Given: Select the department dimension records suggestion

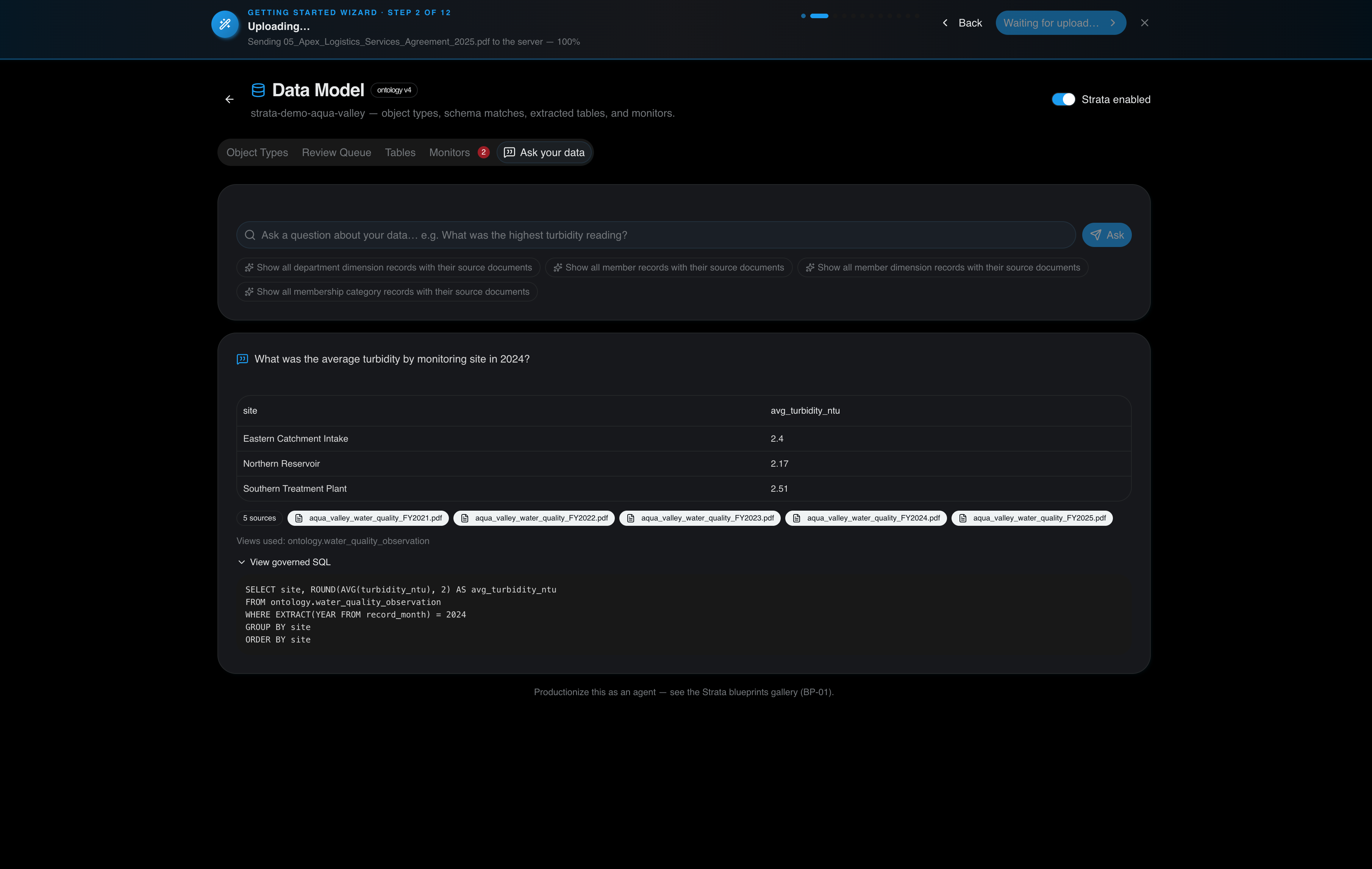Looking at the screenshot, I should click(388, 267).
